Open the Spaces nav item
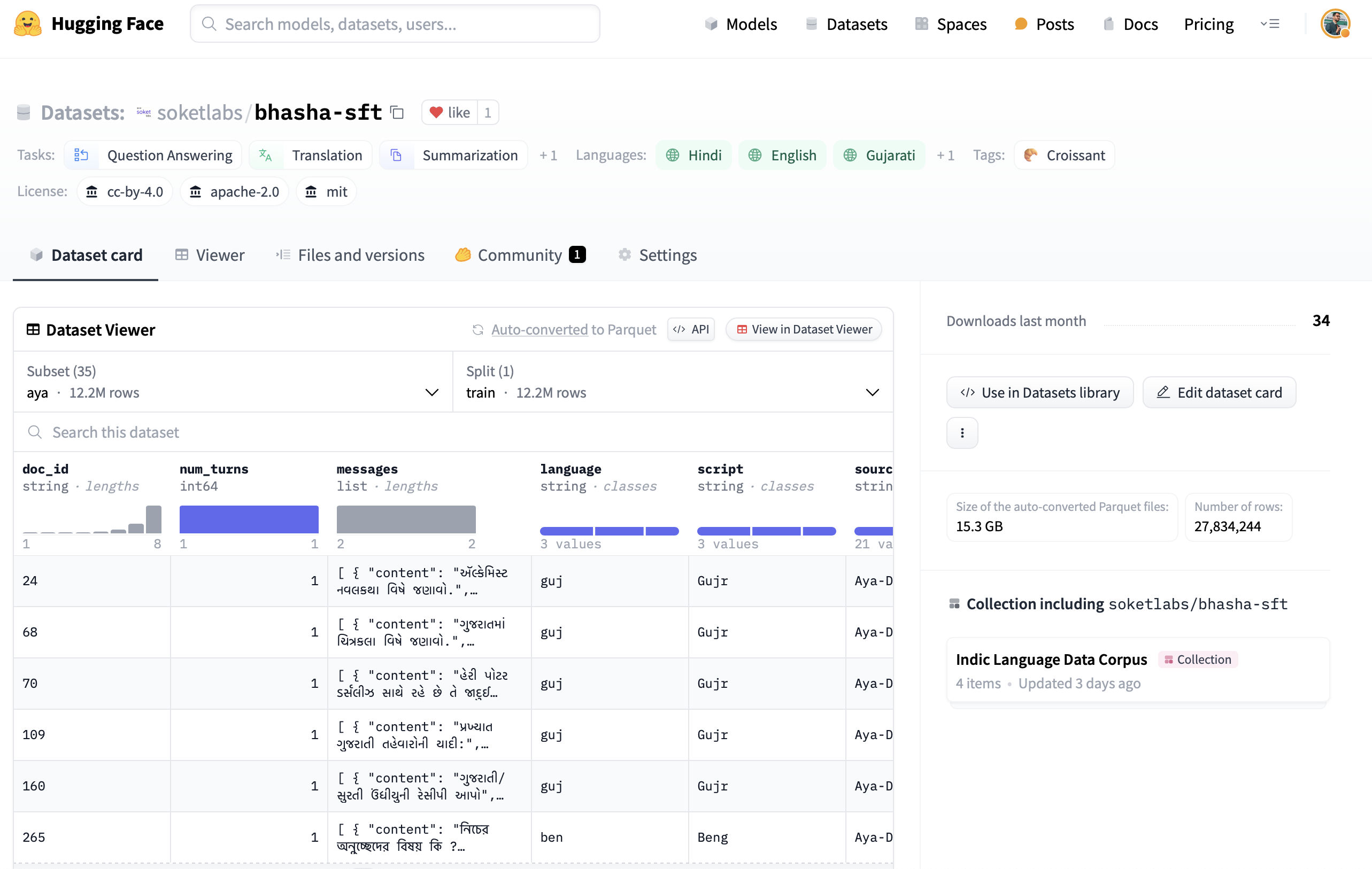The height and width of the screenshot is (869, 1372). point(951,24)
